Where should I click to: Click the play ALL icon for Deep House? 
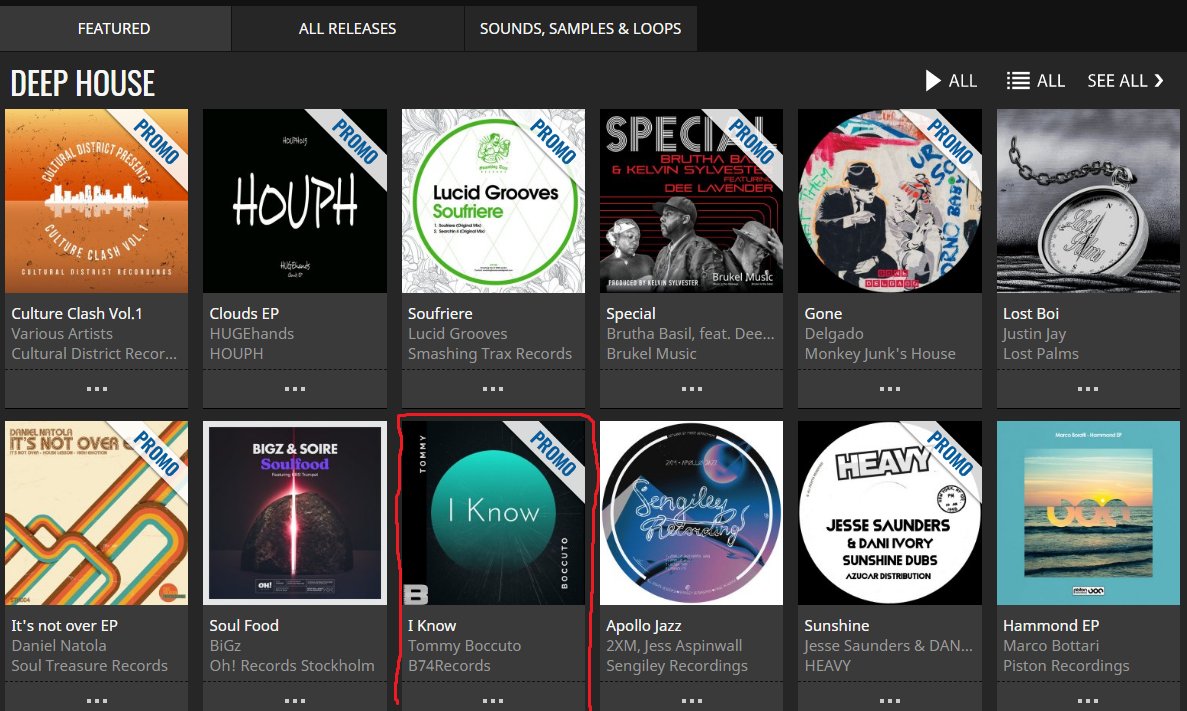pyautogui.click(x=931, y=80)
